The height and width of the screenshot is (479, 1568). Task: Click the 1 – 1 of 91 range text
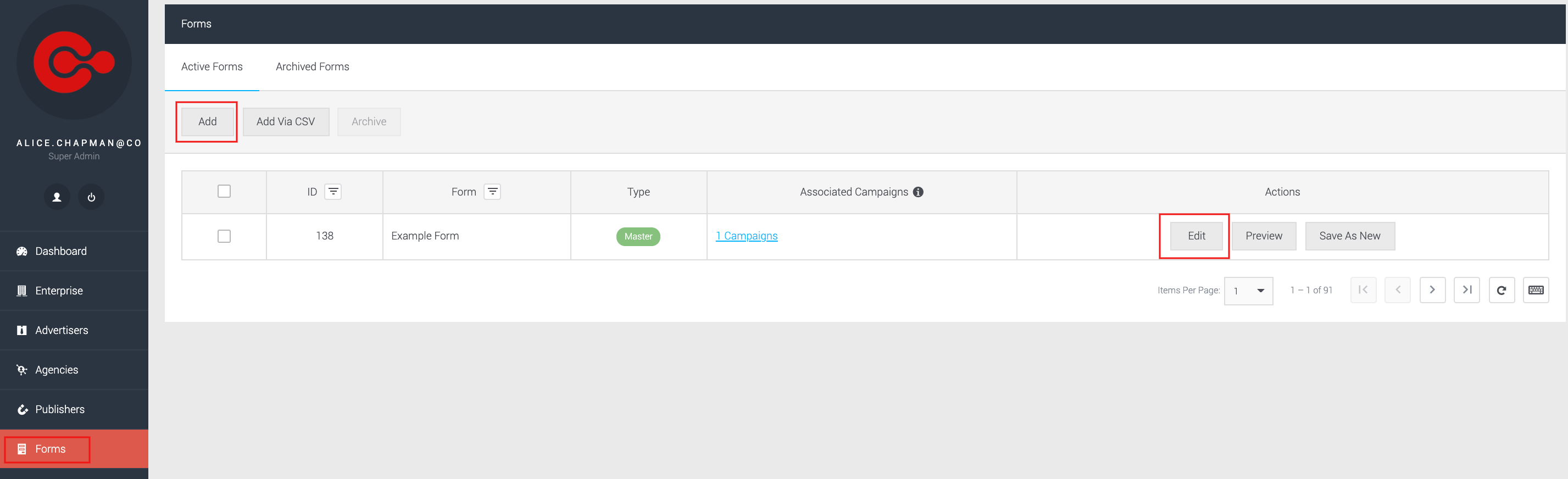1311,291
